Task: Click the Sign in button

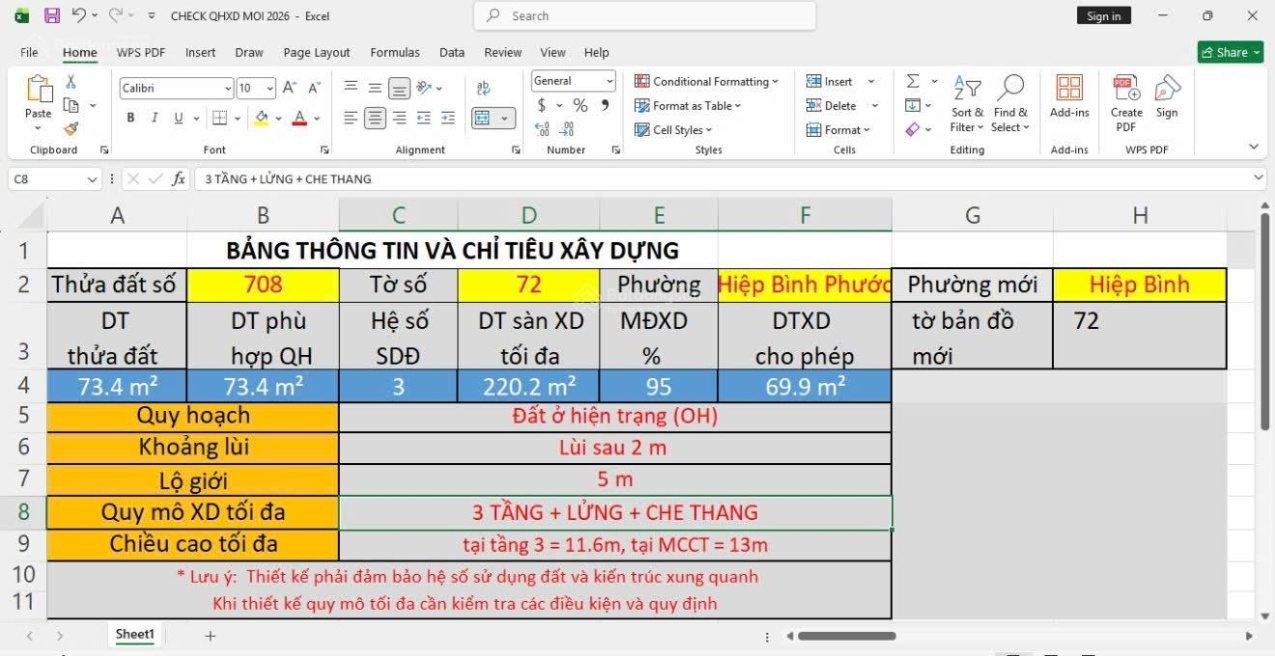Action: tap(1104, 16)
